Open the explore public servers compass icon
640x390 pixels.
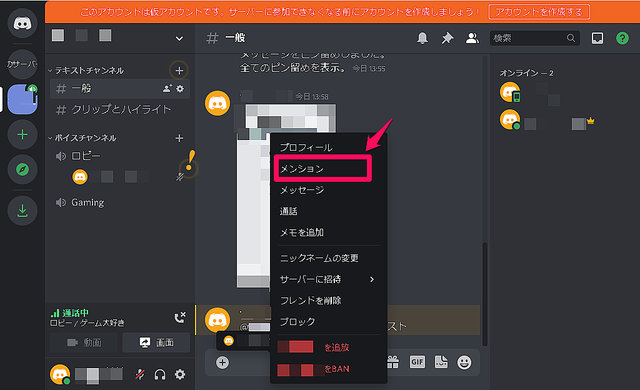[22, 169]
